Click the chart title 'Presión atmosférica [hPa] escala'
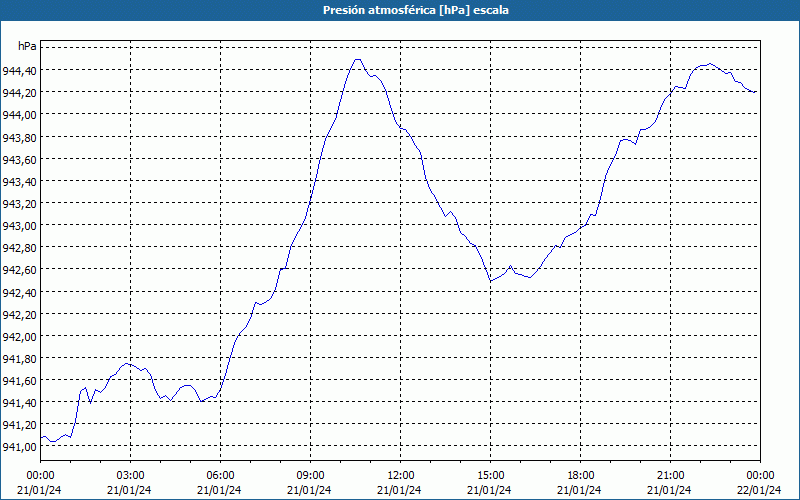The width and height of the screenshot is (800, 500). 415,10
